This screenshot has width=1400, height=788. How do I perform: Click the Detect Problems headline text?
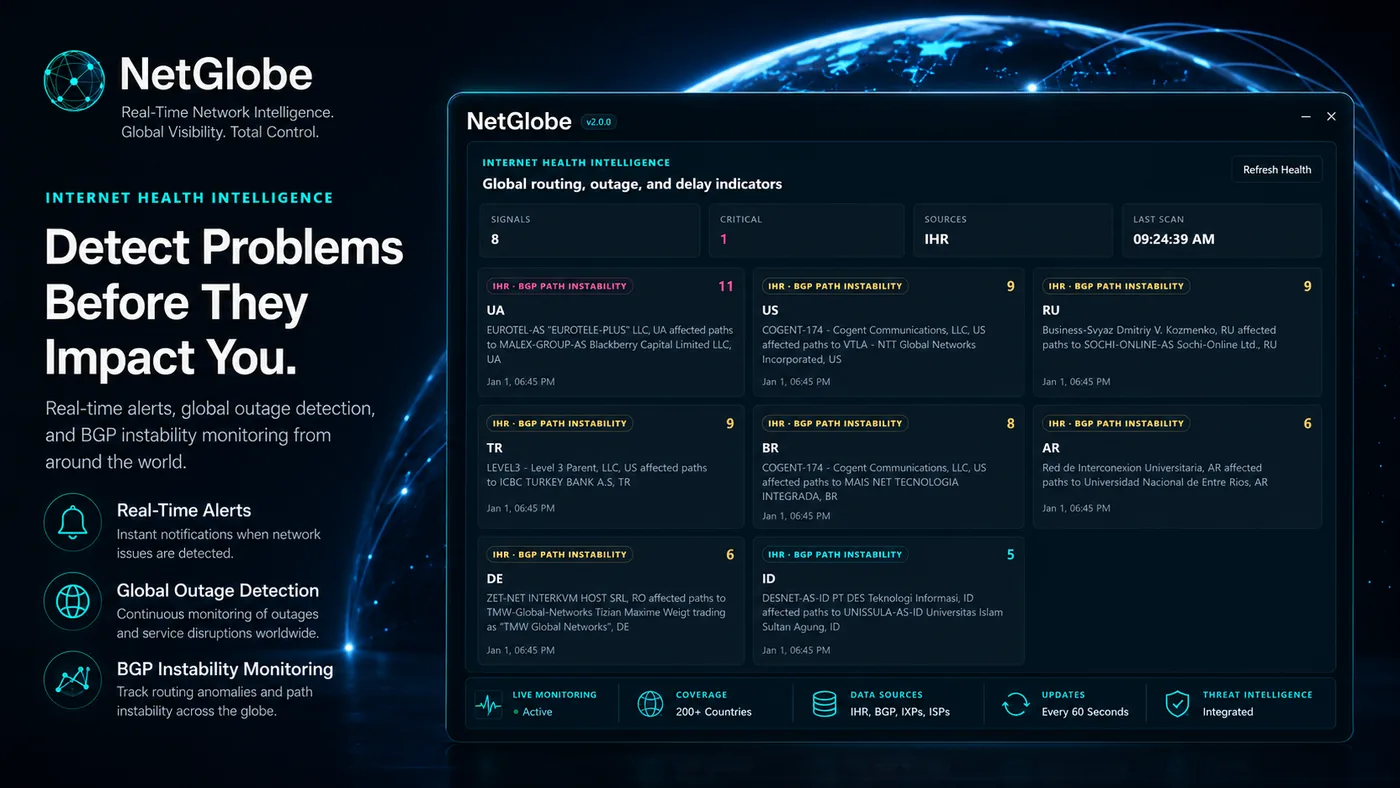[x=224, y=303]
